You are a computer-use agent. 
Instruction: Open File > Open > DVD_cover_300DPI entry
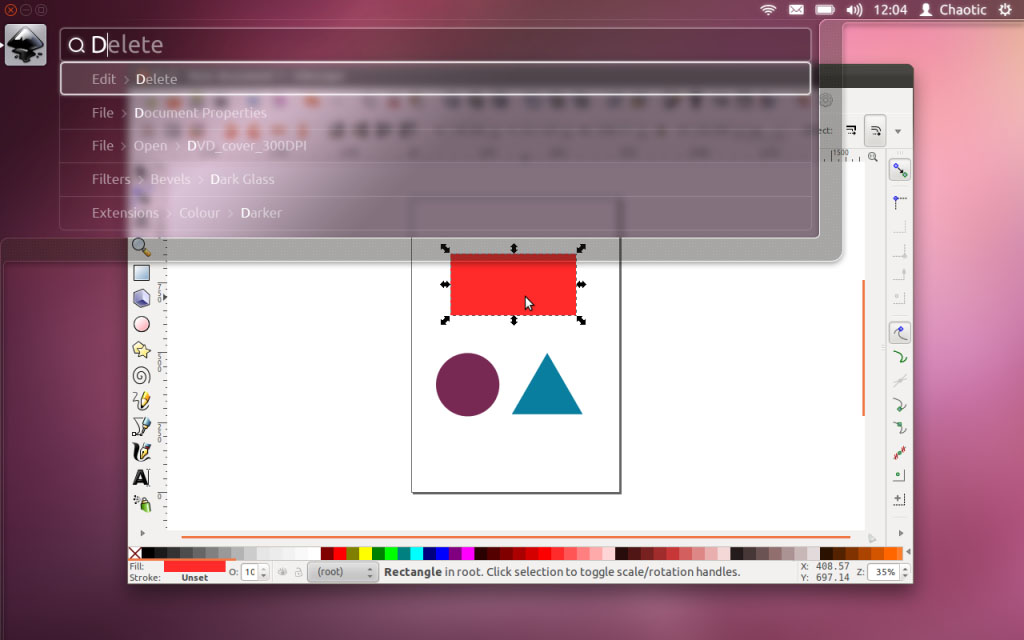click(x=435, y=146)
